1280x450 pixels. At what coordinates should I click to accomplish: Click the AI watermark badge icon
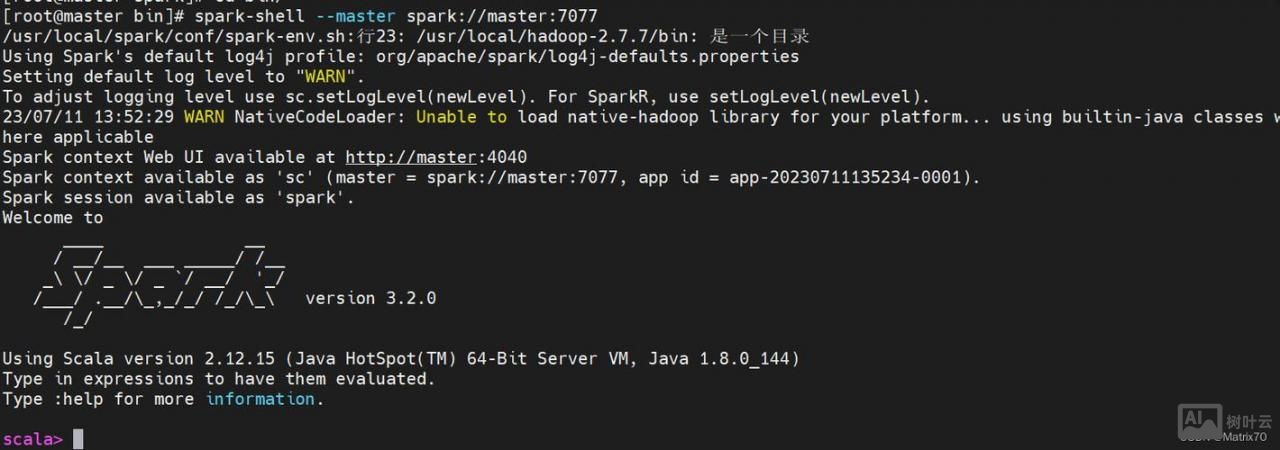(1200, 419)
